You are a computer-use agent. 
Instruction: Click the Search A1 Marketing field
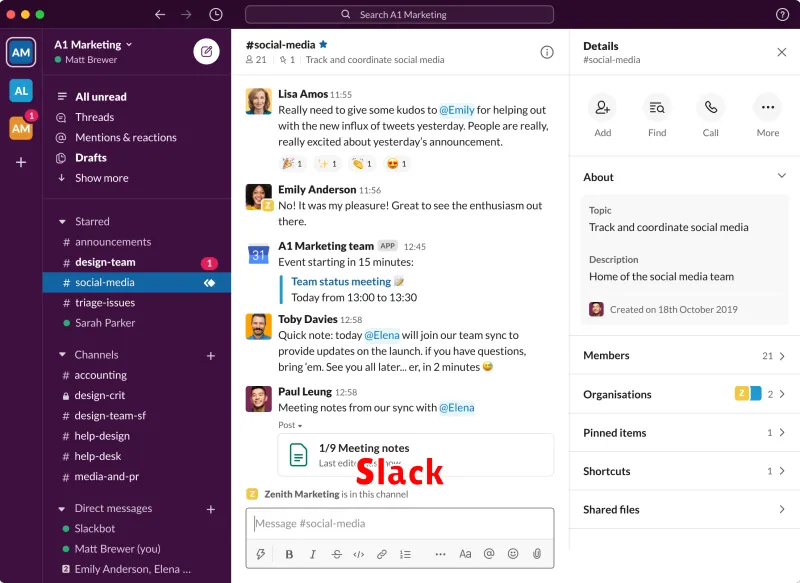pos(399,14)
